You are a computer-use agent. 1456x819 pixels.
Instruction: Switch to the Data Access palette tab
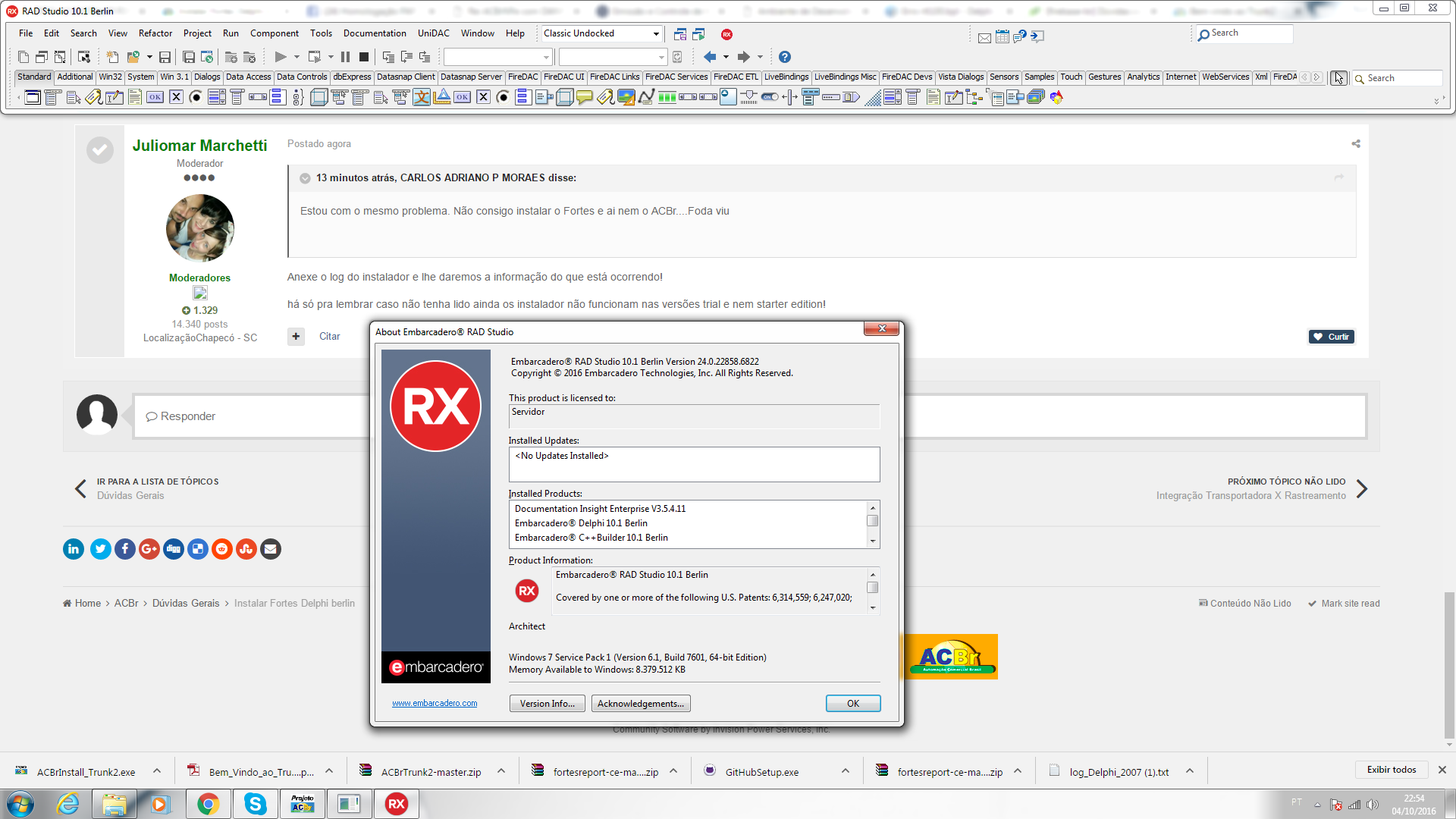pyautogui.click(x=248, y=77)
